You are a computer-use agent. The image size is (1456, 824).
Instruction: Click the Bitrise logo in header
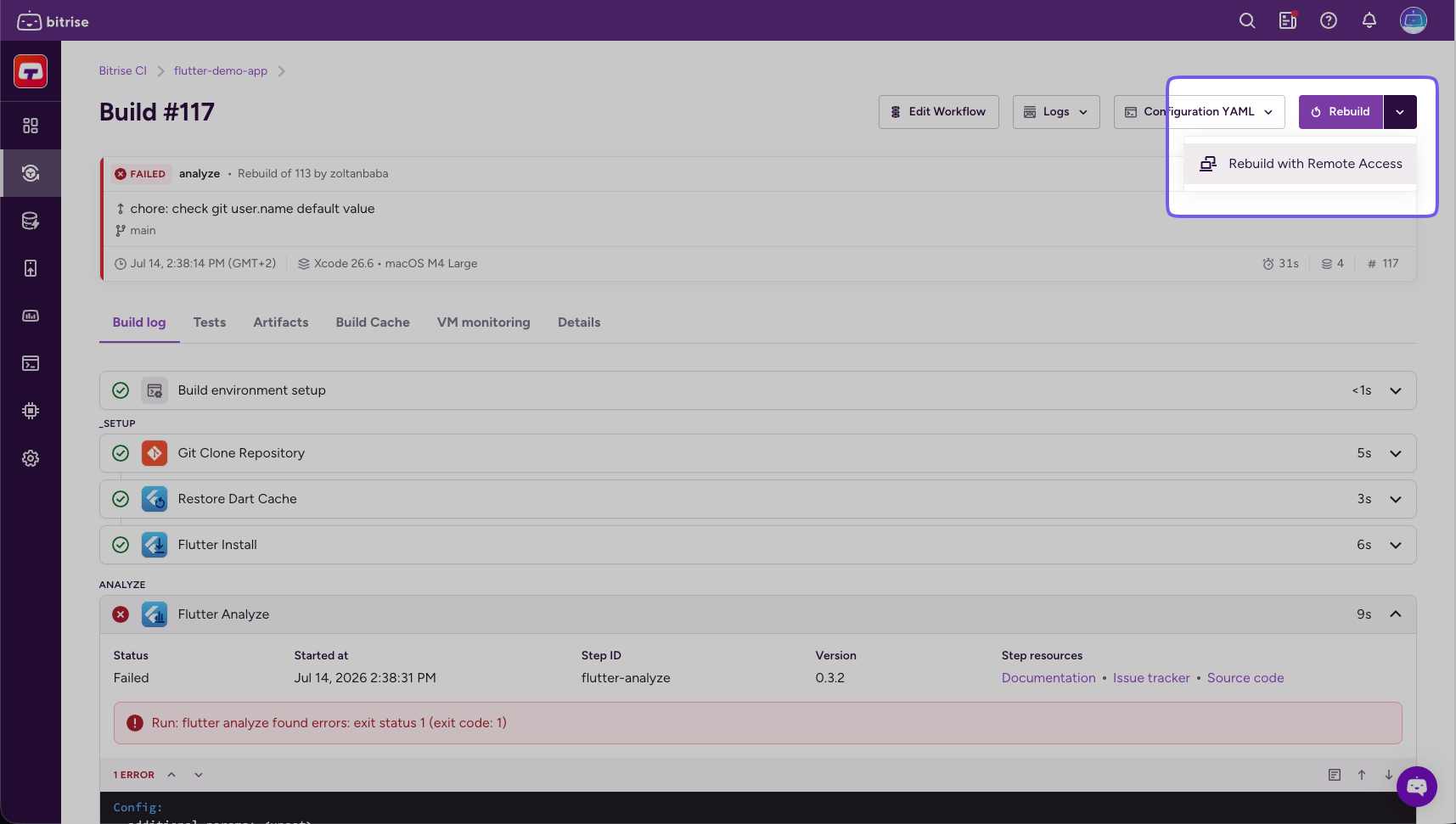click(53, 21)
